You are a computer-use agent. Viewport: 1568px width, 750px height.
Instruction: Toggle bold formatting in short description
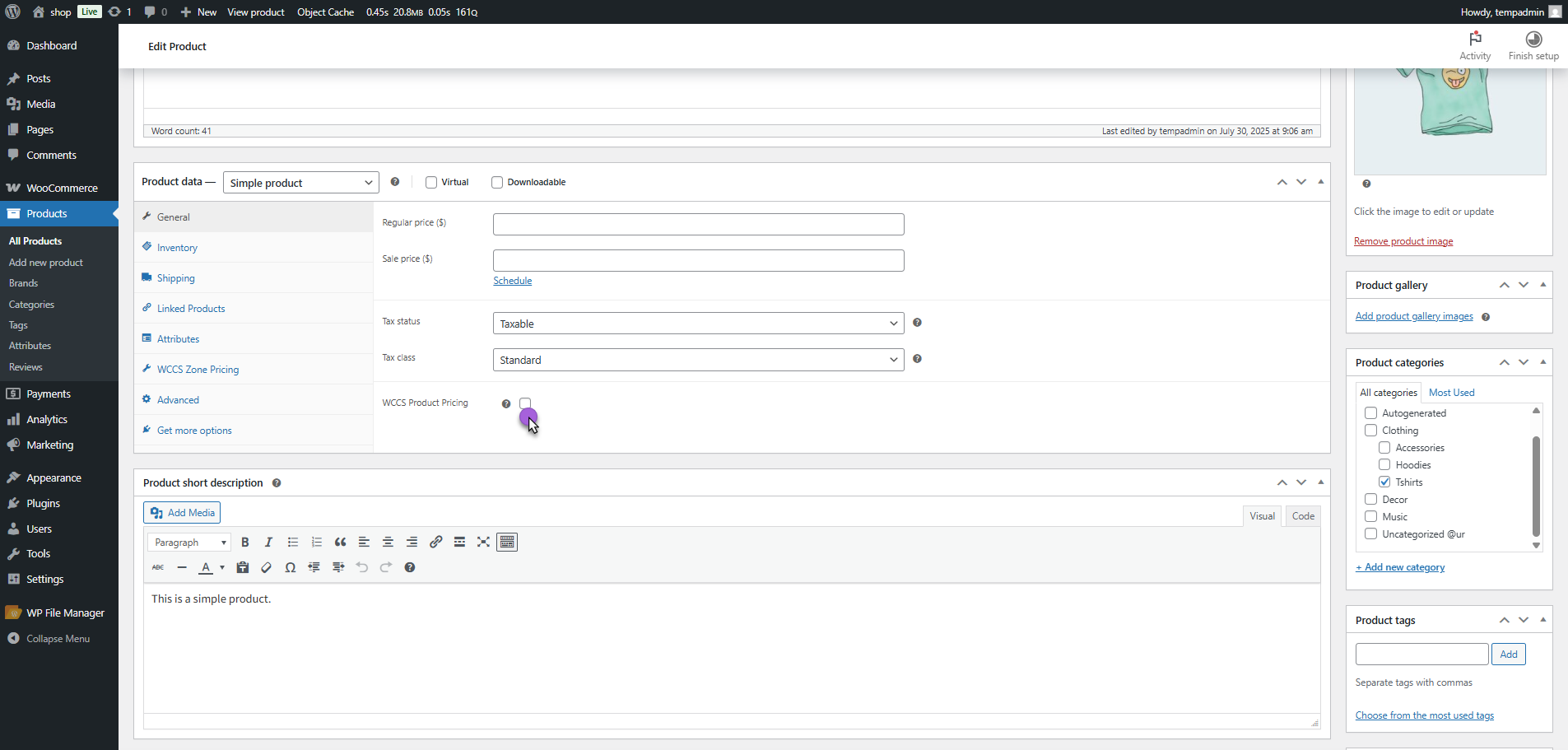click(x=244, y=543)
